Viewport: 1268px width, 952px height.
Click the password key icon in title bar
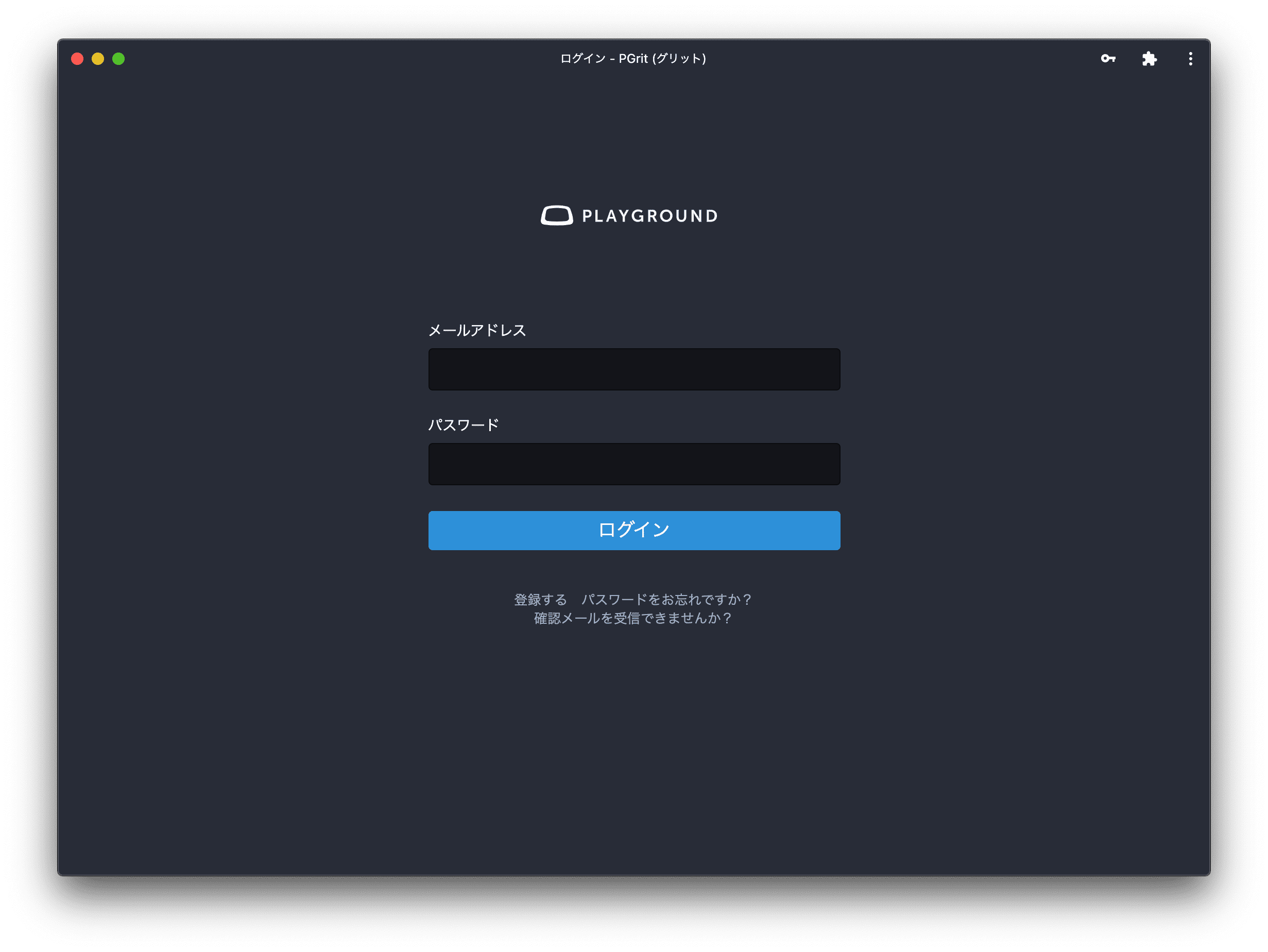tap(1107, 59)
